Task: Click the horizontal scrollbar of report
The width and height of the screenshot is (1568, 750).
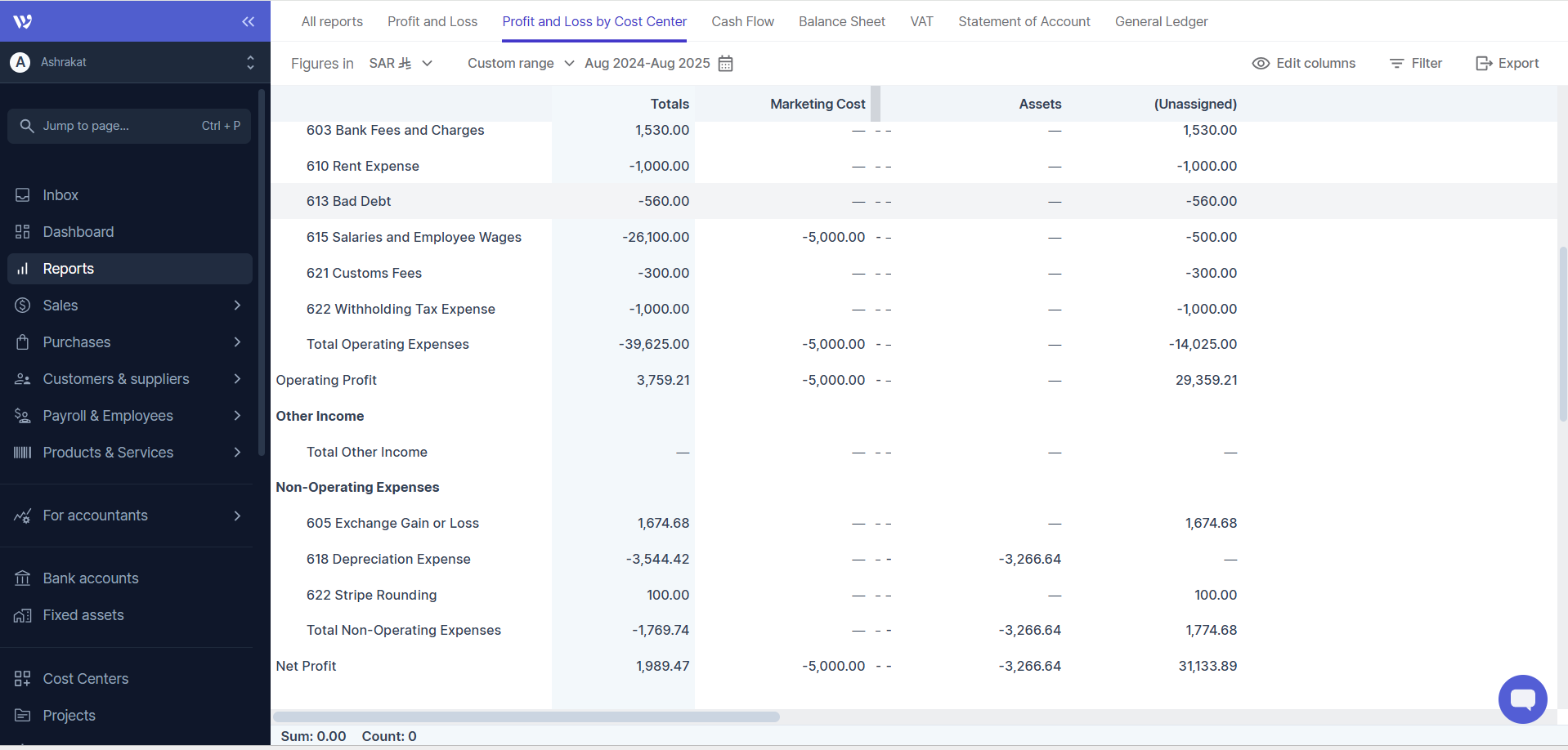Action: pos(526,717)
